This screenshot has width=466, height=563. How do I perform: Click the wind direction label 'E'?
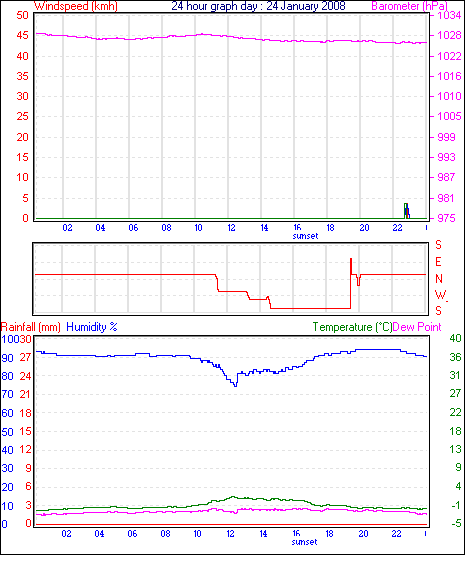pyautogui.click(x=438, y=262)
